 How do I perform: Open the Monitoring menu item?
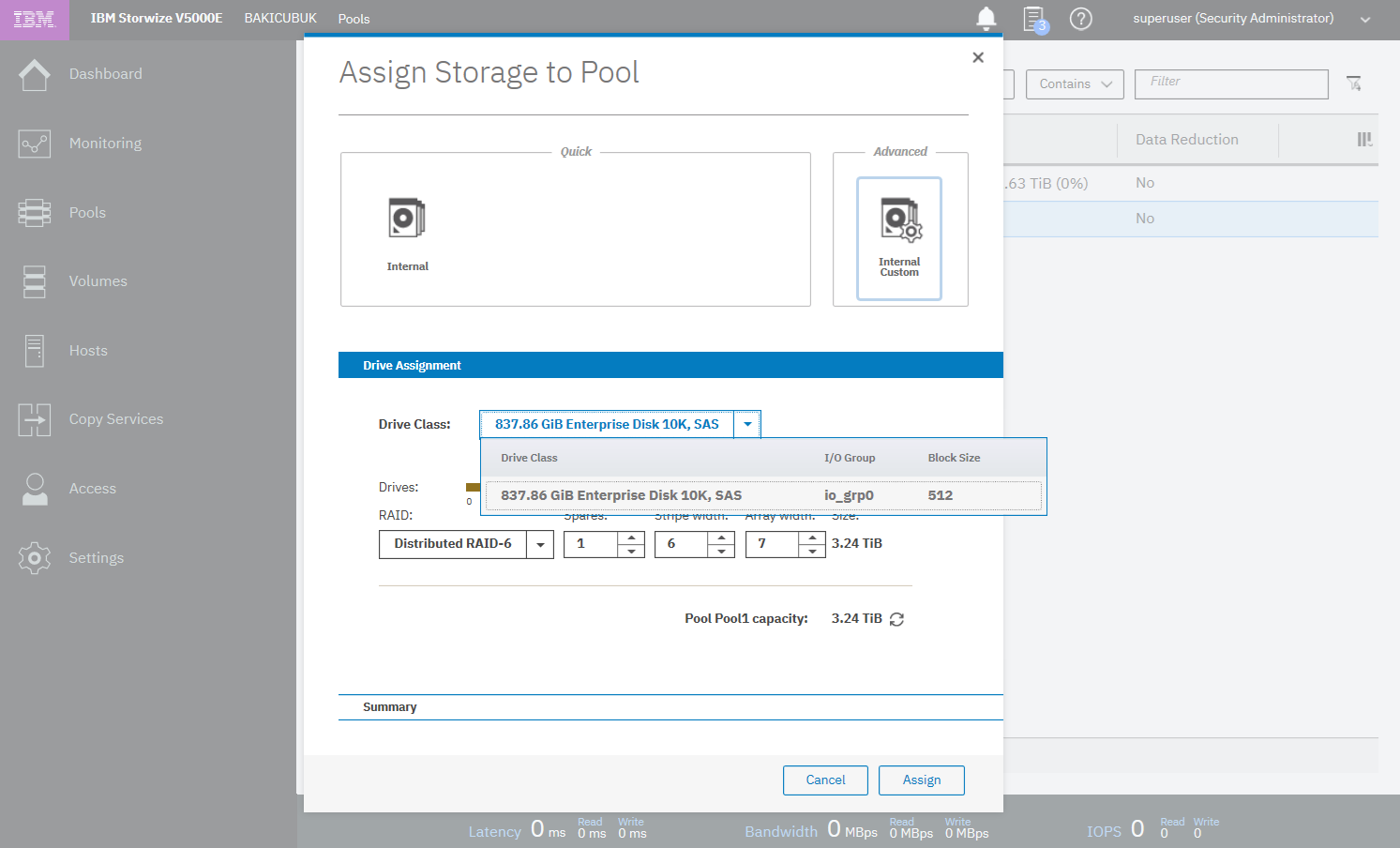[105, 144]
